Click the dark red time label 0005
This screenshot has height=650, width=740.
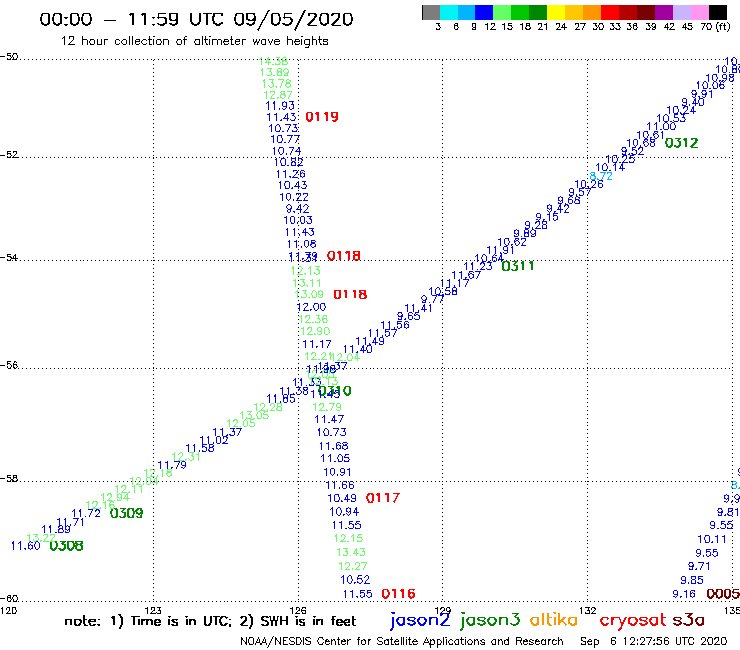723,594
